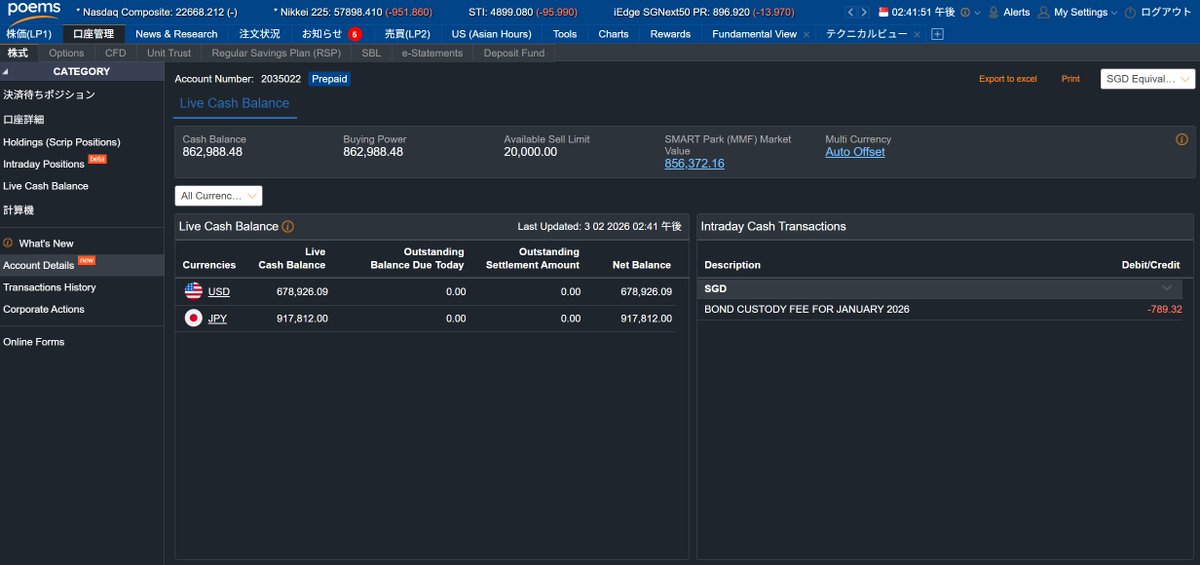Expand the My Settings dropdown arrow
The image size is (1200, 565).
1114,13
